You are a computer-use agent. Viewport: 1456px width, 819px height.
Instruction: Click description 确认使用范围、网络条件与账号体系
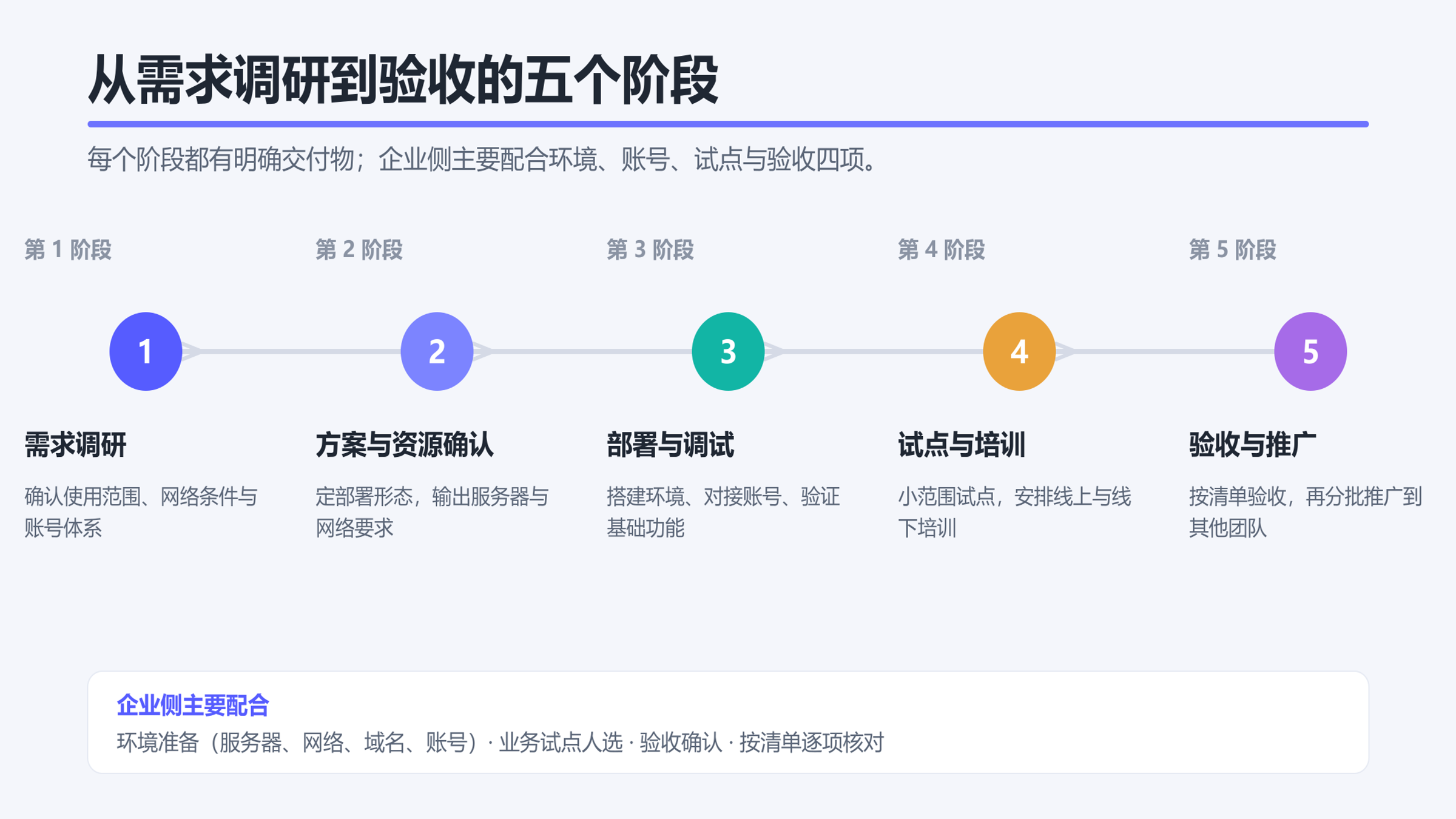141,512
